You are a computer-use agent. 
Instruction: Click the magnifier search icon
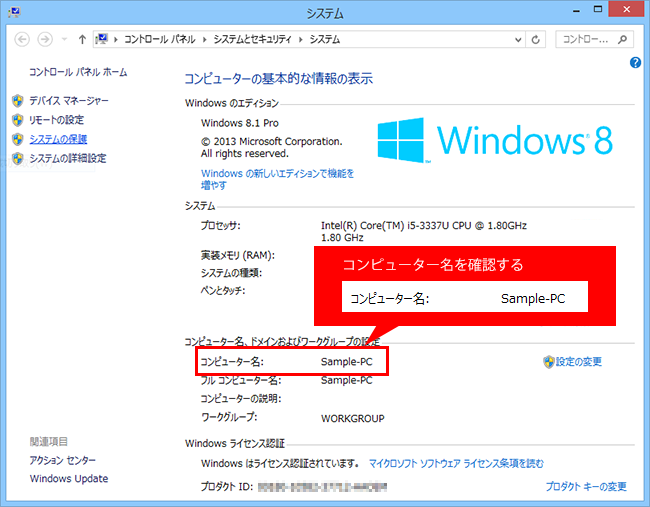tap(622, 39)
